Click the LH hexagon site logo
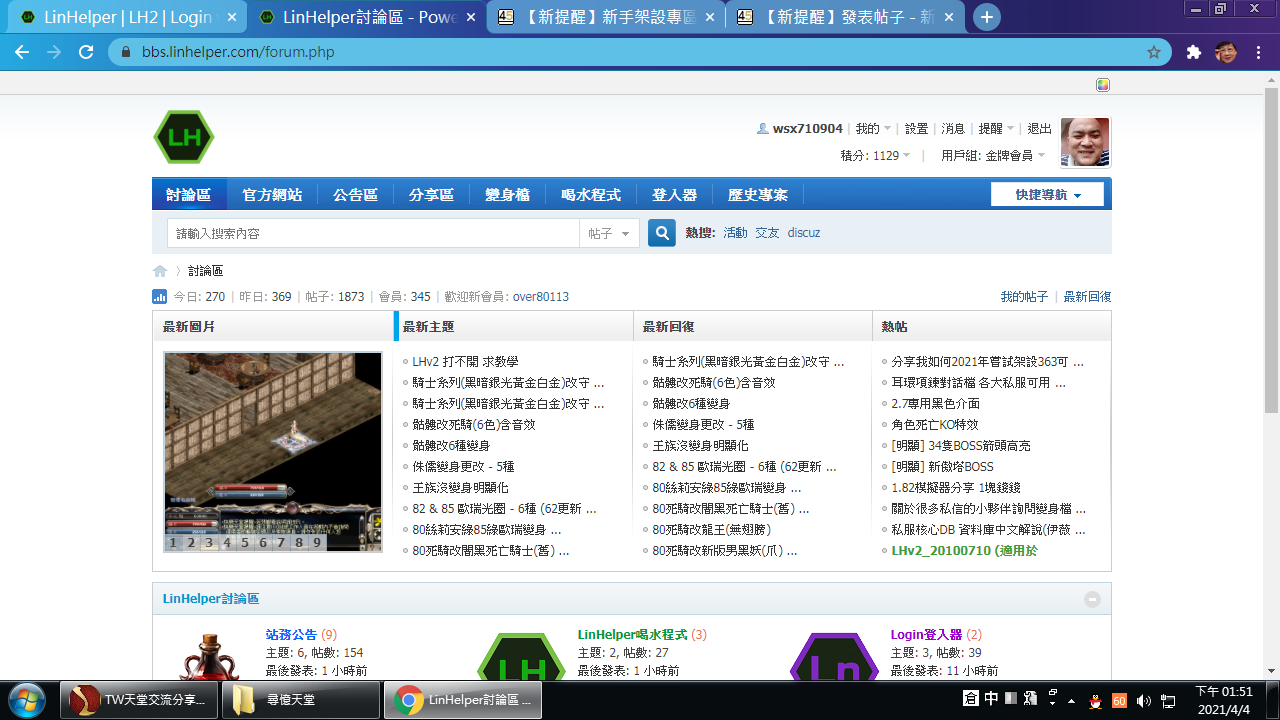This screenshot has width=1280, height=720. coord(184,137)
